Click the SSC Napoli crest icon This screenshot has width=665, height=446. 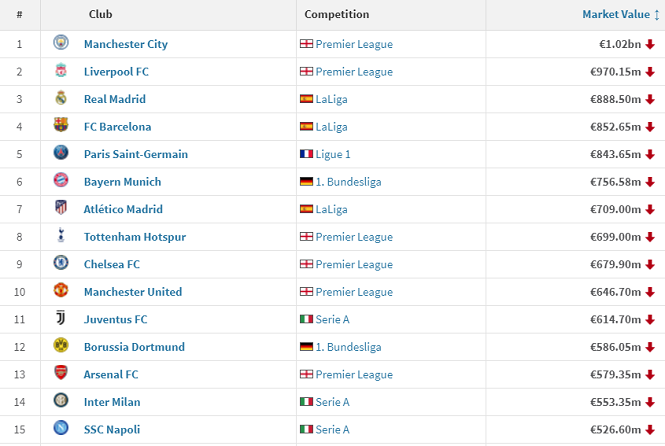(61, 428)
